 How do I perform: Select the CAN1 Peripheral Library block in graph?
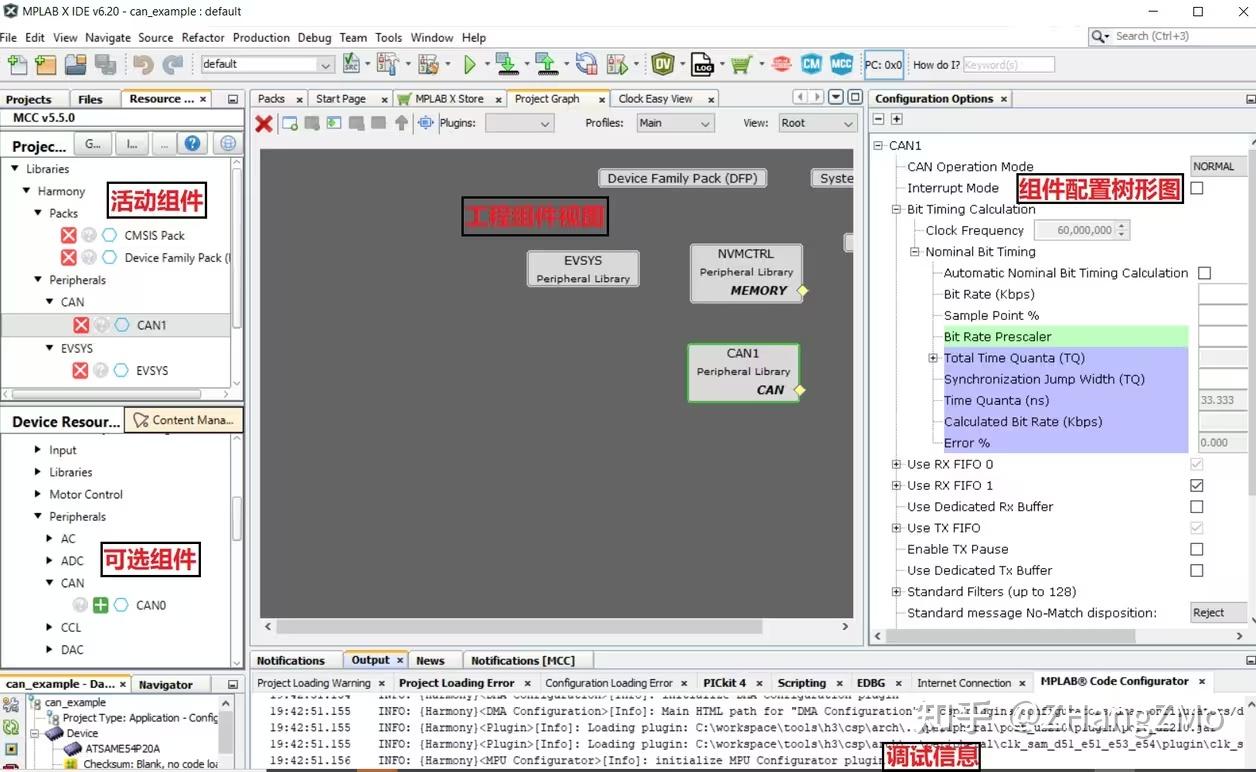point(743,372)
